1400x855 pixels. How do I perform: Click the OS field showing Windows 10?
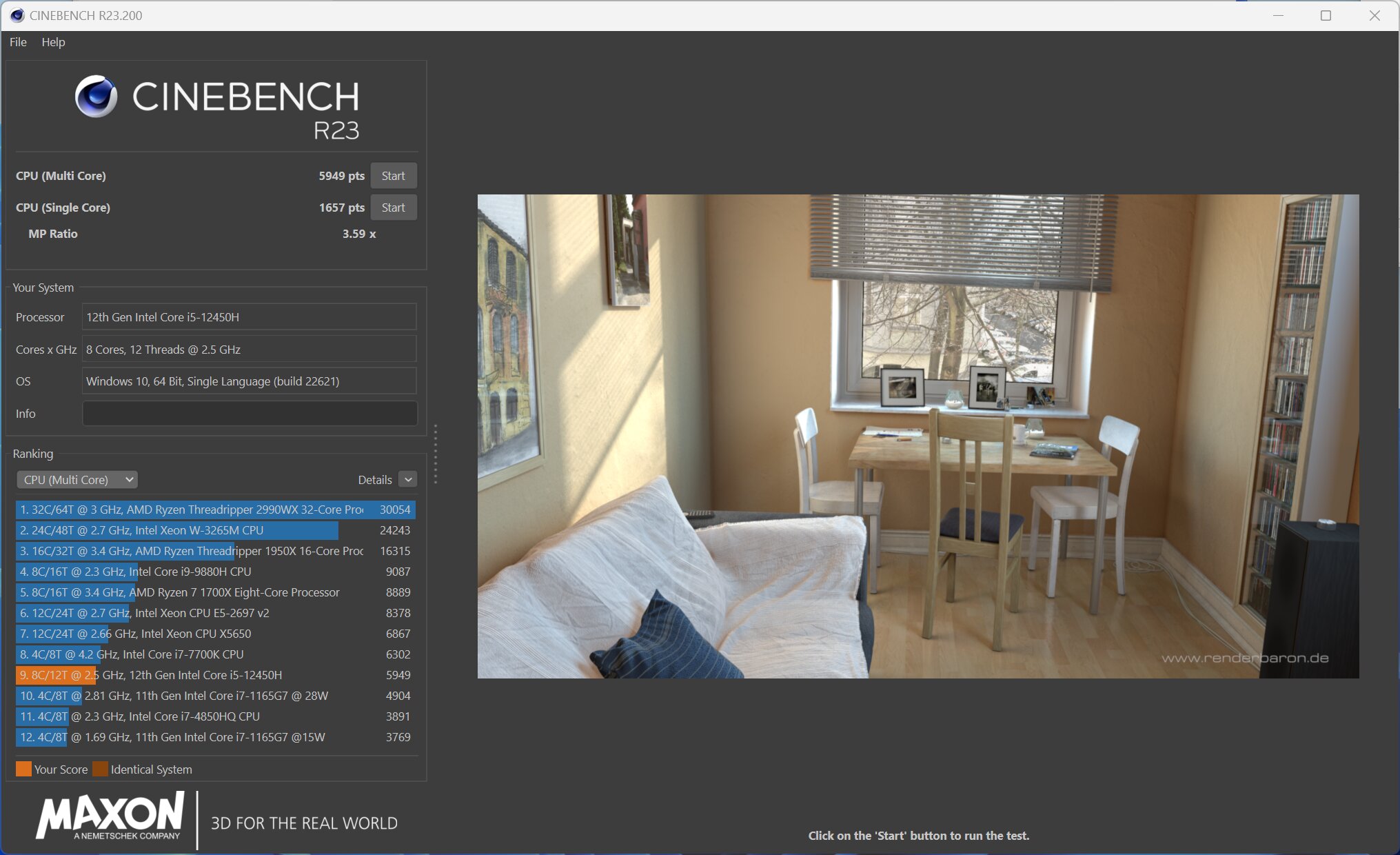(x=249, y=381)
